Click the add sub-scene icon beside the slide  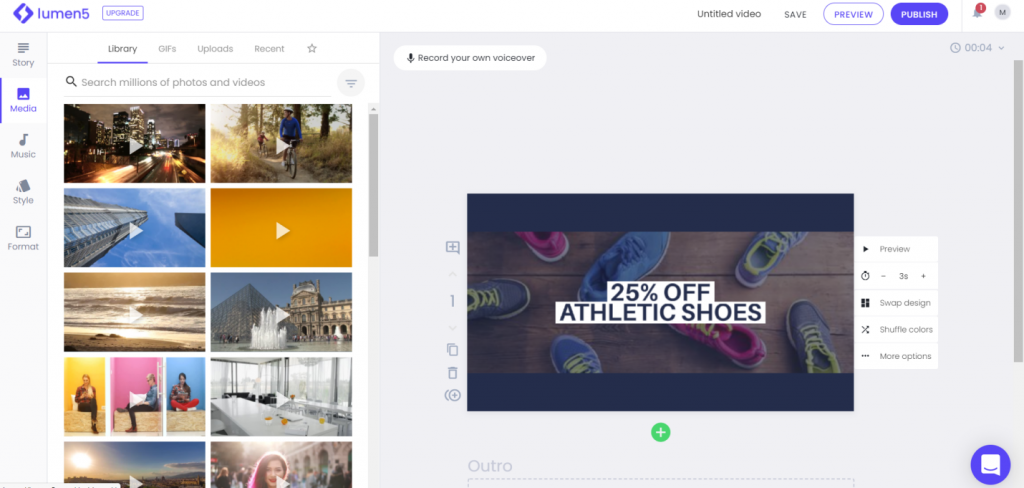click(x=453, y=247)
